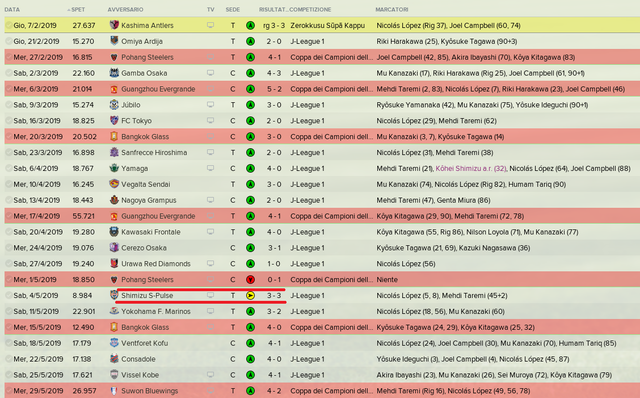The height and width of the screenshot is (398, 640).
Task: Click the Coppa dei Campioni competition on the Suwon Bluewings row
Action: [331, 391]
